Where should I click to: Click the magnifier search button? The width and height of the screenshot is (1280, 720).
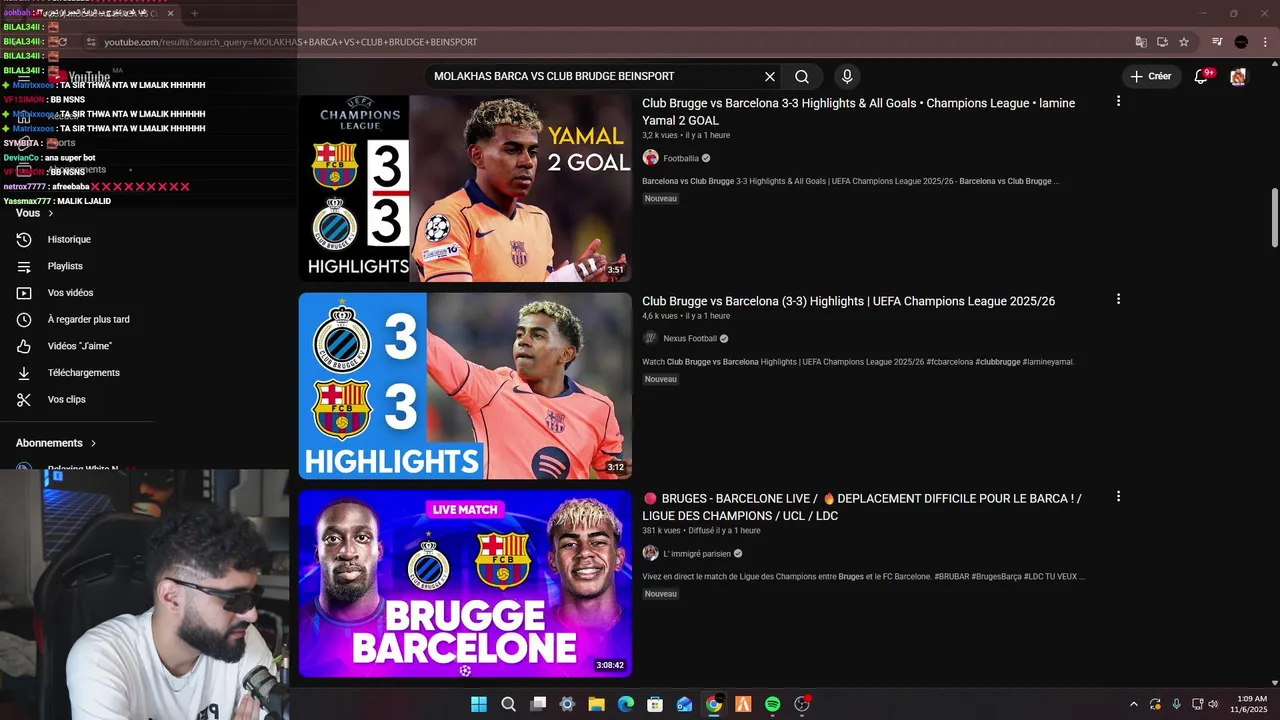802,76
